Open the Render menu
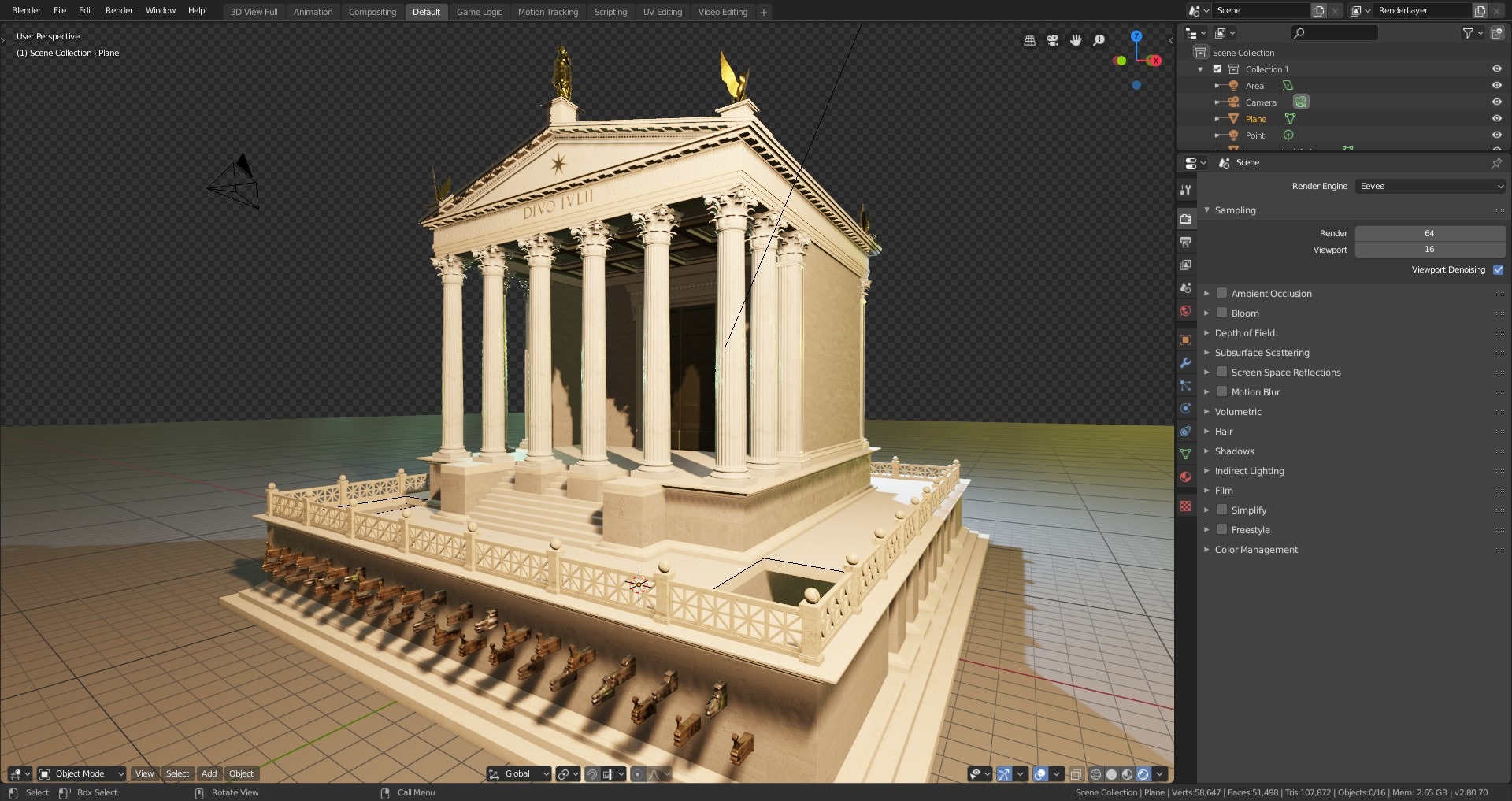The width and height of the screenshot is (1512, 801). point(119,10)
